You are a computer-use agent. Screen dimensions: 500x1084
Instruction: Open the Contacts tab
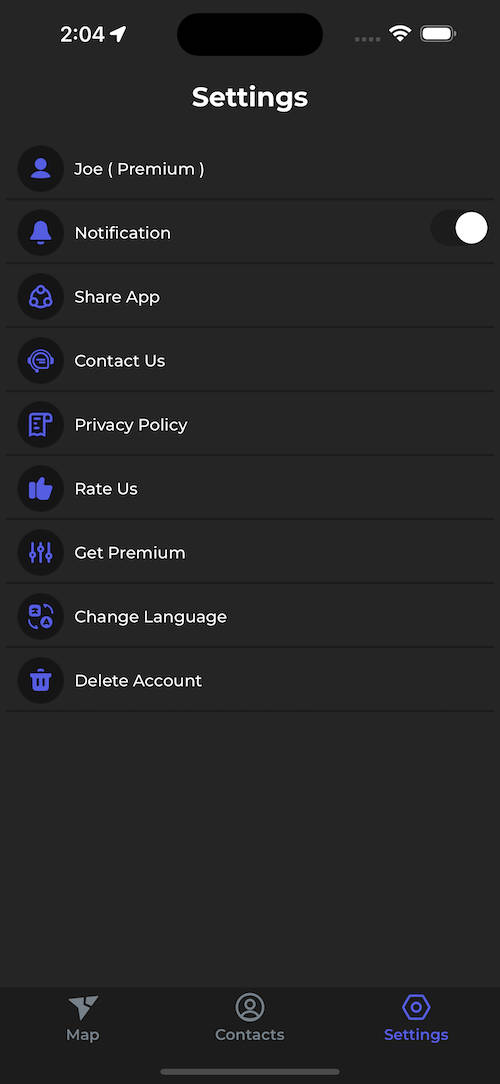(x=250, y=1019)
